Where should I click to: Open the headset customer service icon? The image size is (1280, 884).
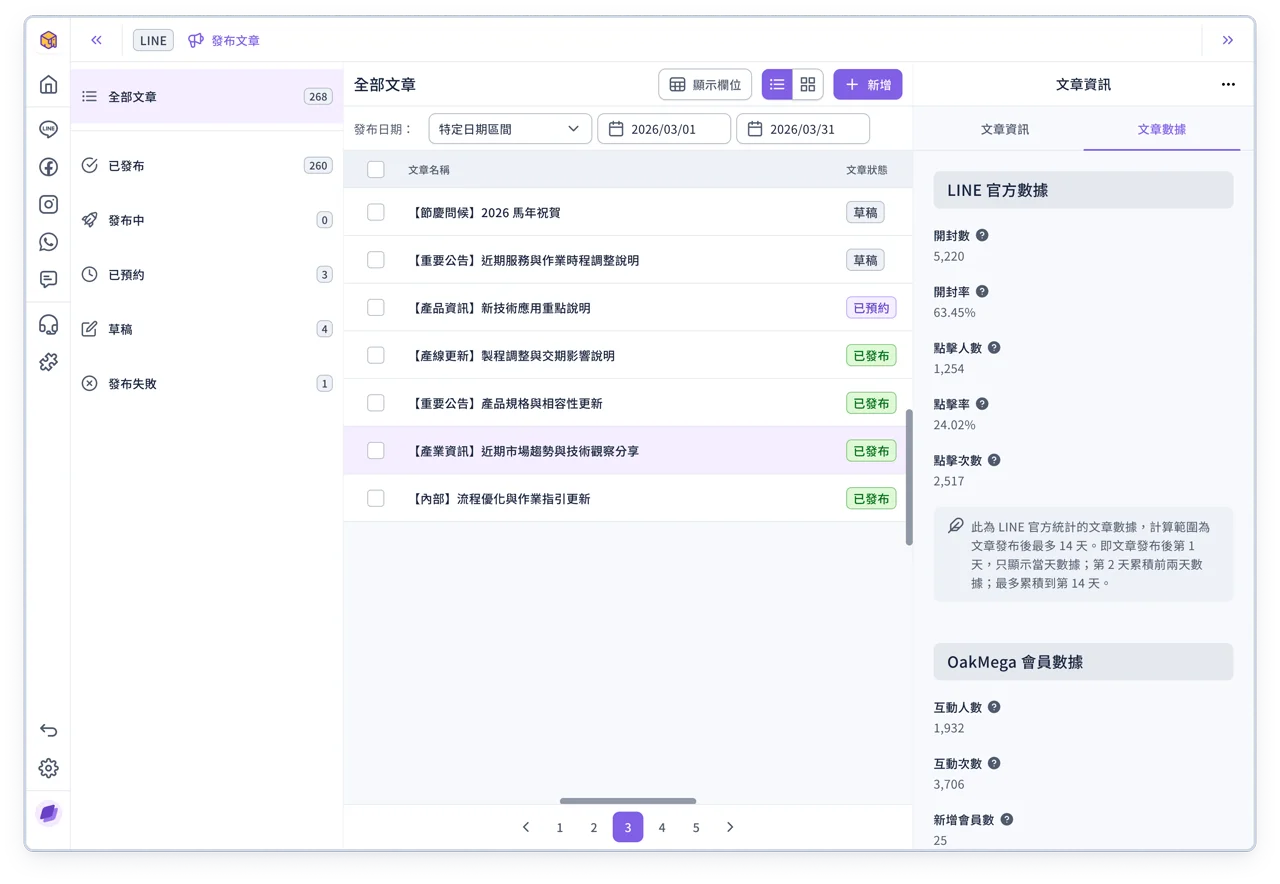click(x=48, y=324)
